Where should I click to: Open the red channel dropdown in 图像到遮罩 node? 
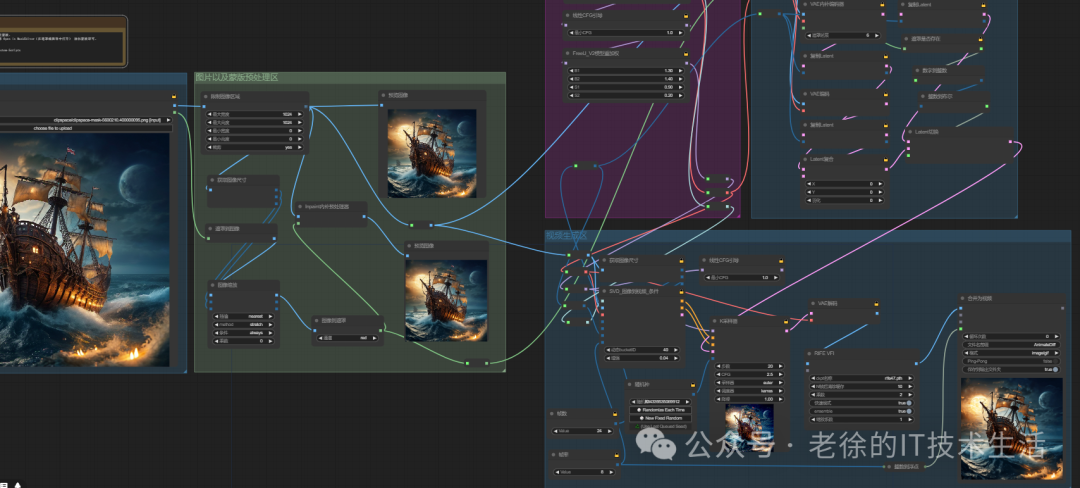tap(347, 338)
